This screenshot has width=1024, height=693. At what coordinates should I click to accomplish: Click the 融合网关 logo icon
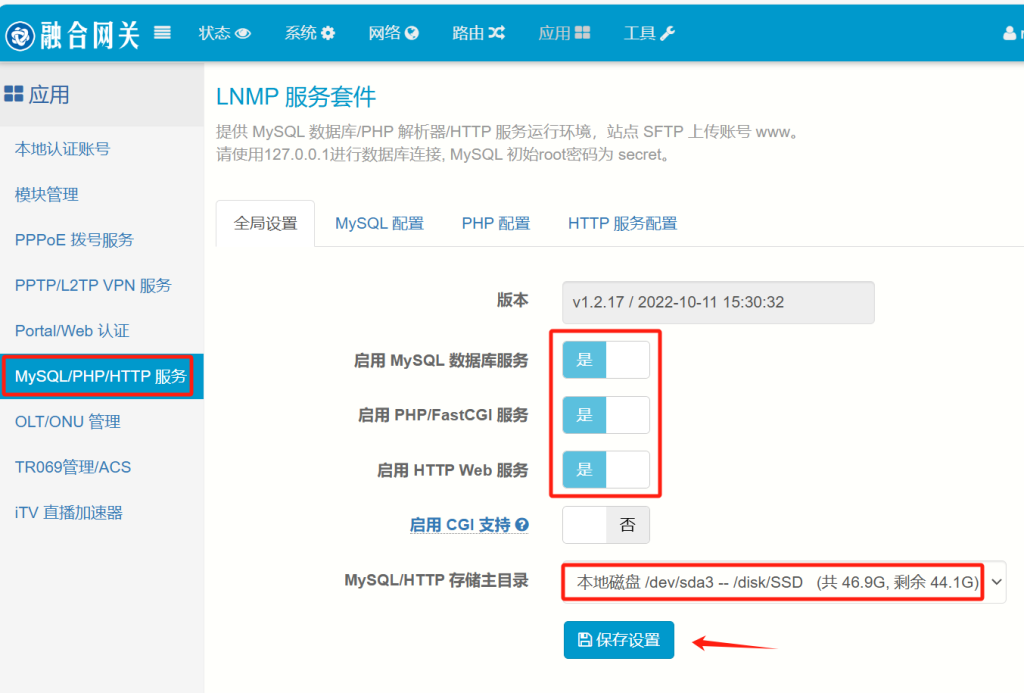(20, 35)
